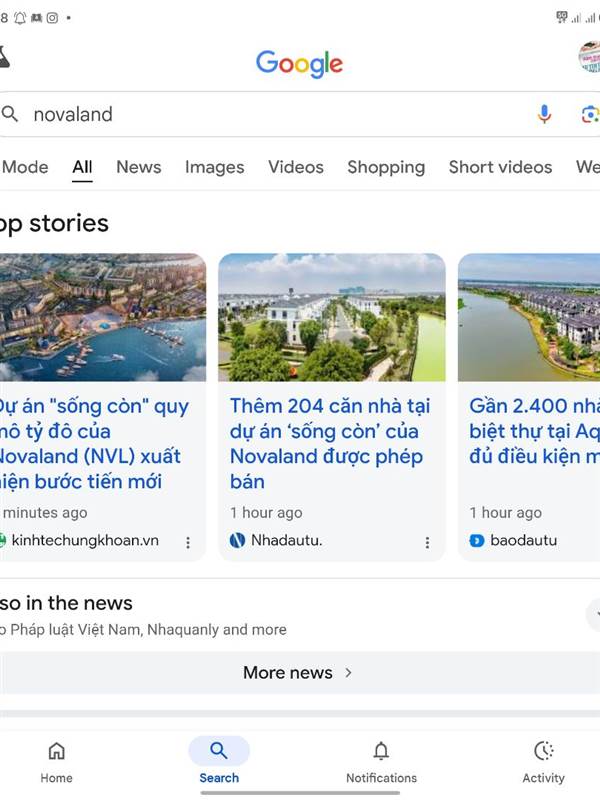Screen dimensions: 600x800
Task: Open options menu for kinhtechungkhoan.vn story
Action: coord(188,542)
